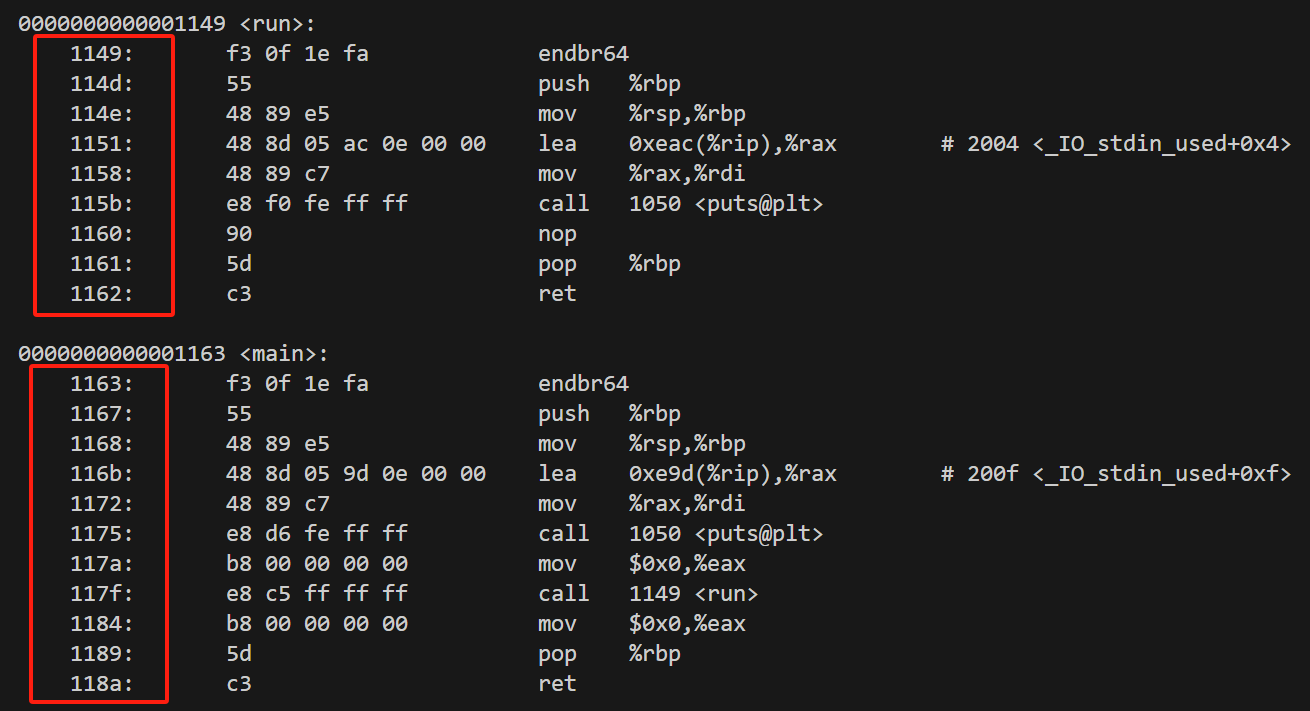
Task: Click mov $0x0,%eax at address 1184
Action: (x=641, y=623)
